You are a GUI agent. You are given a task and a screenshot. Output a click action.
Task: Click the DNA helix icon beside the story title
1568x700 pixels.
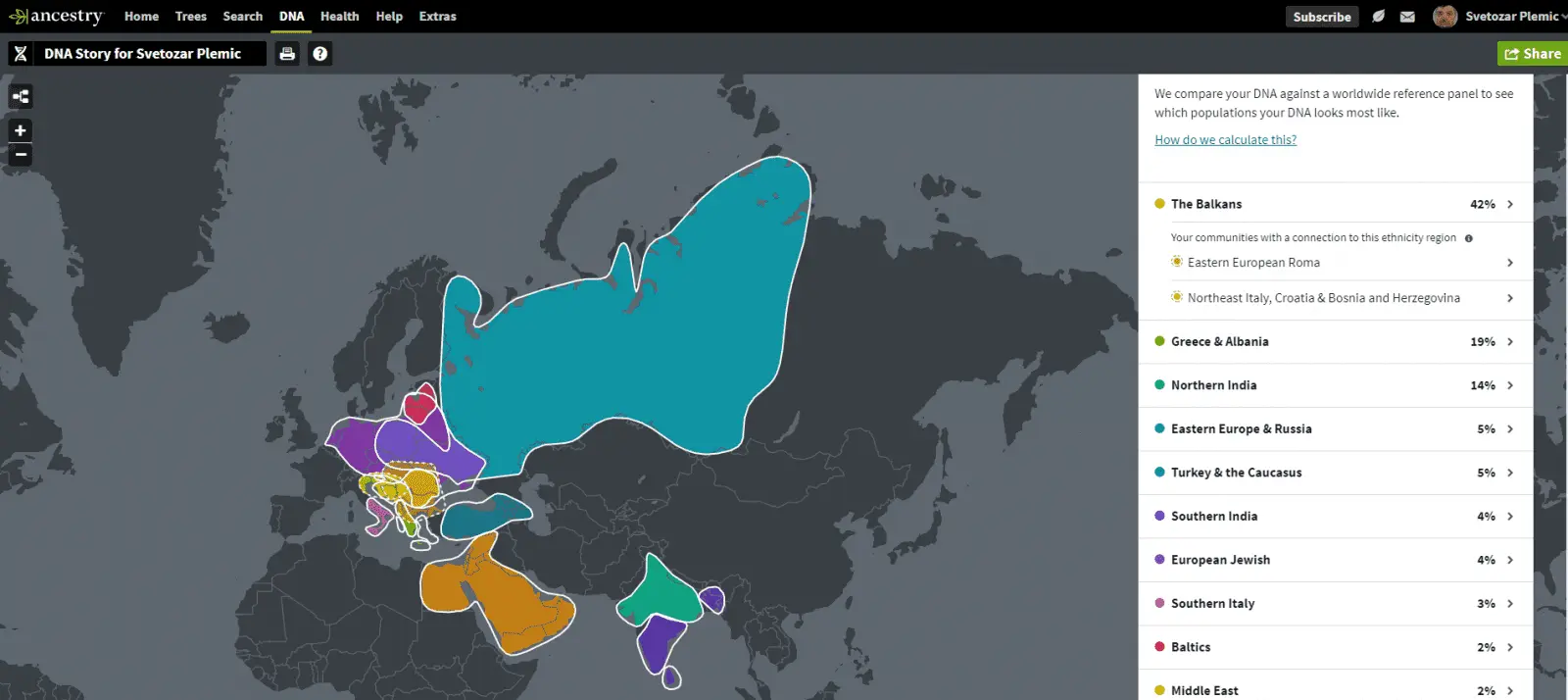pyautogui.click(x=21, y=54)
